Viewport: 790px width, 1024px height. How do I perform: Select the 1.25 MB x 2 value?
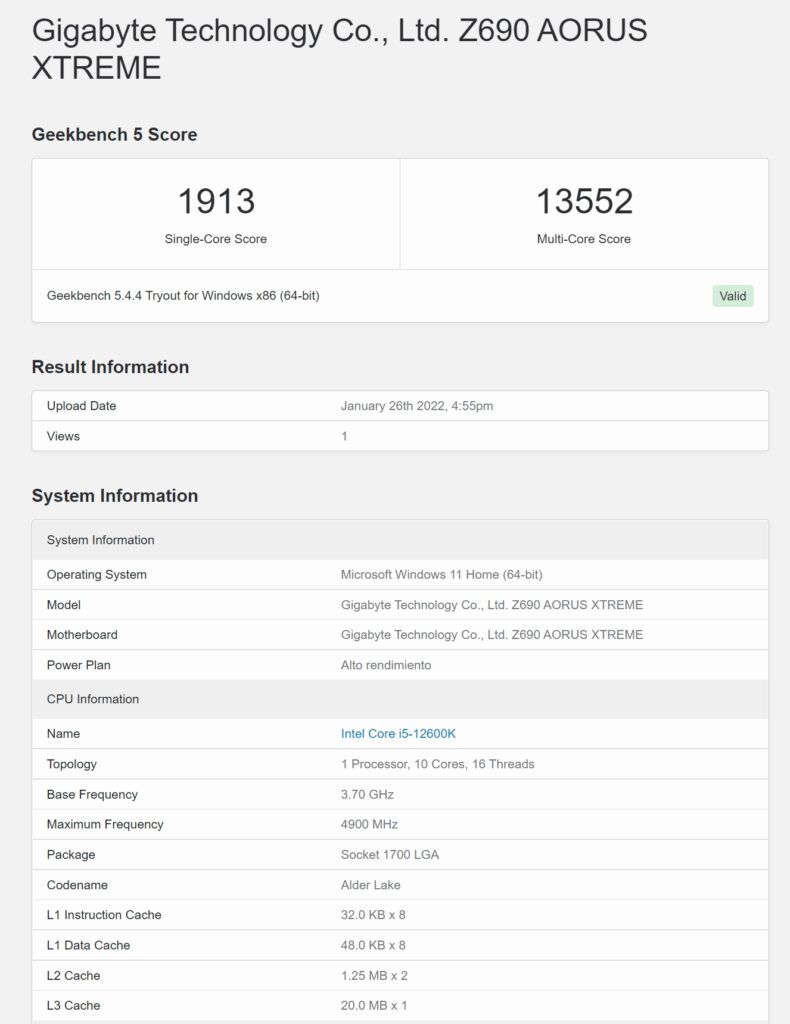coord(374,975)
